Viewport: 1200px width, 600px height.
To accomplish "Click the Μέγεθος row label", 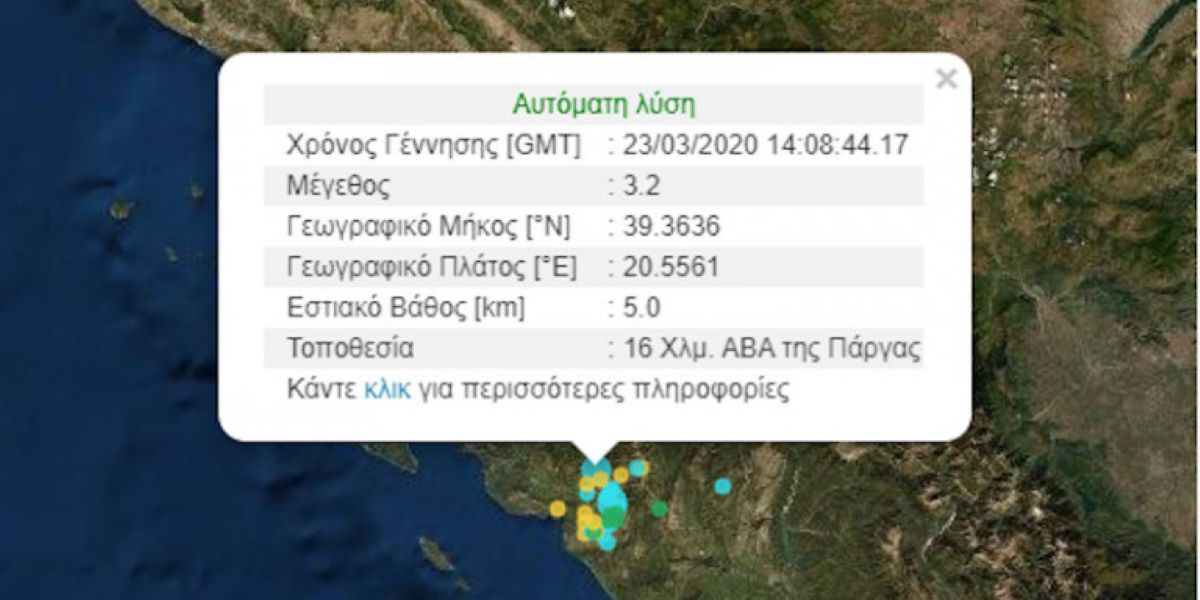I will point(338,186).
